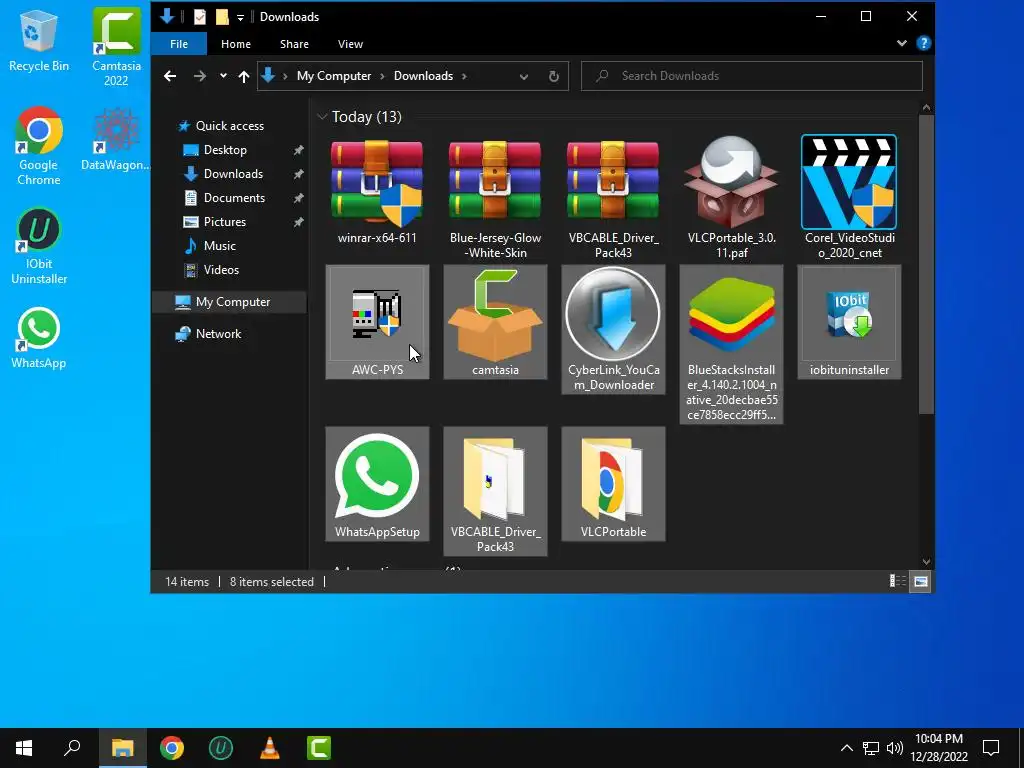Collapse the Today (13) group
Screen dimensions: 1024x768
pos(322,117)
